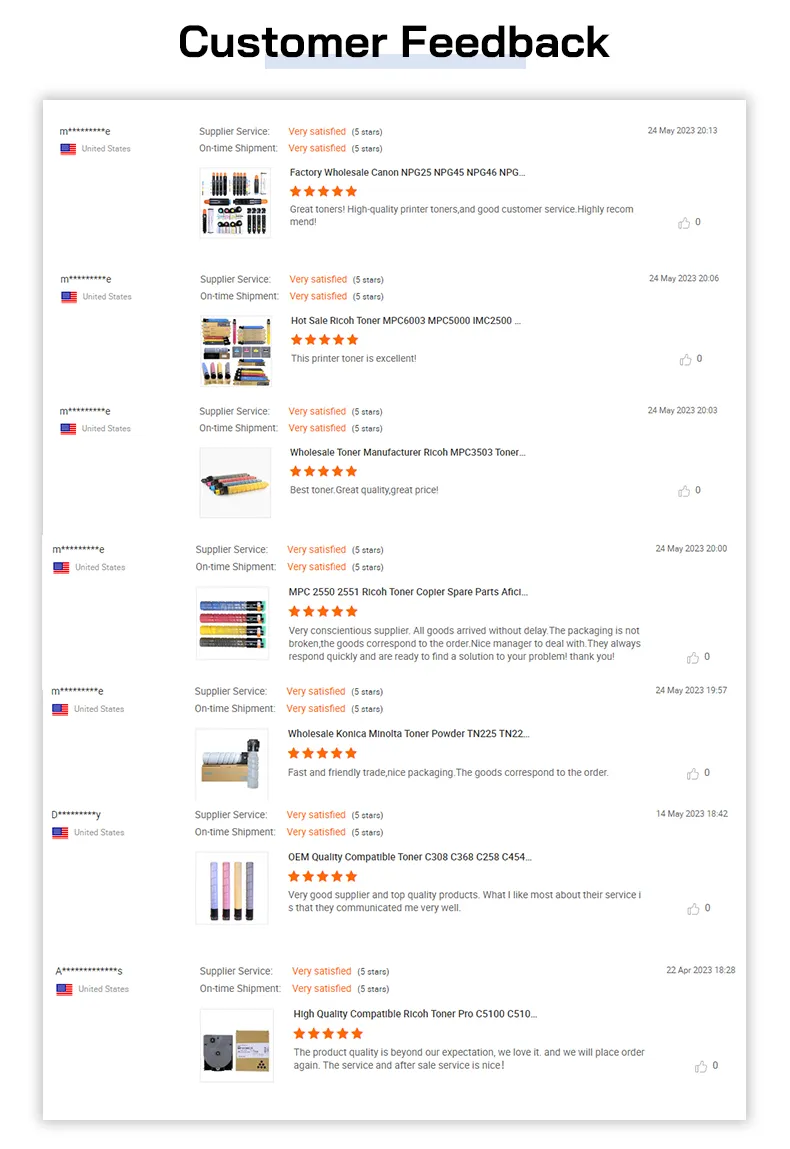Click thumbs-up on 'This printer toner is excellent!' review
The image size is (790, 1149).
(685, 359)
